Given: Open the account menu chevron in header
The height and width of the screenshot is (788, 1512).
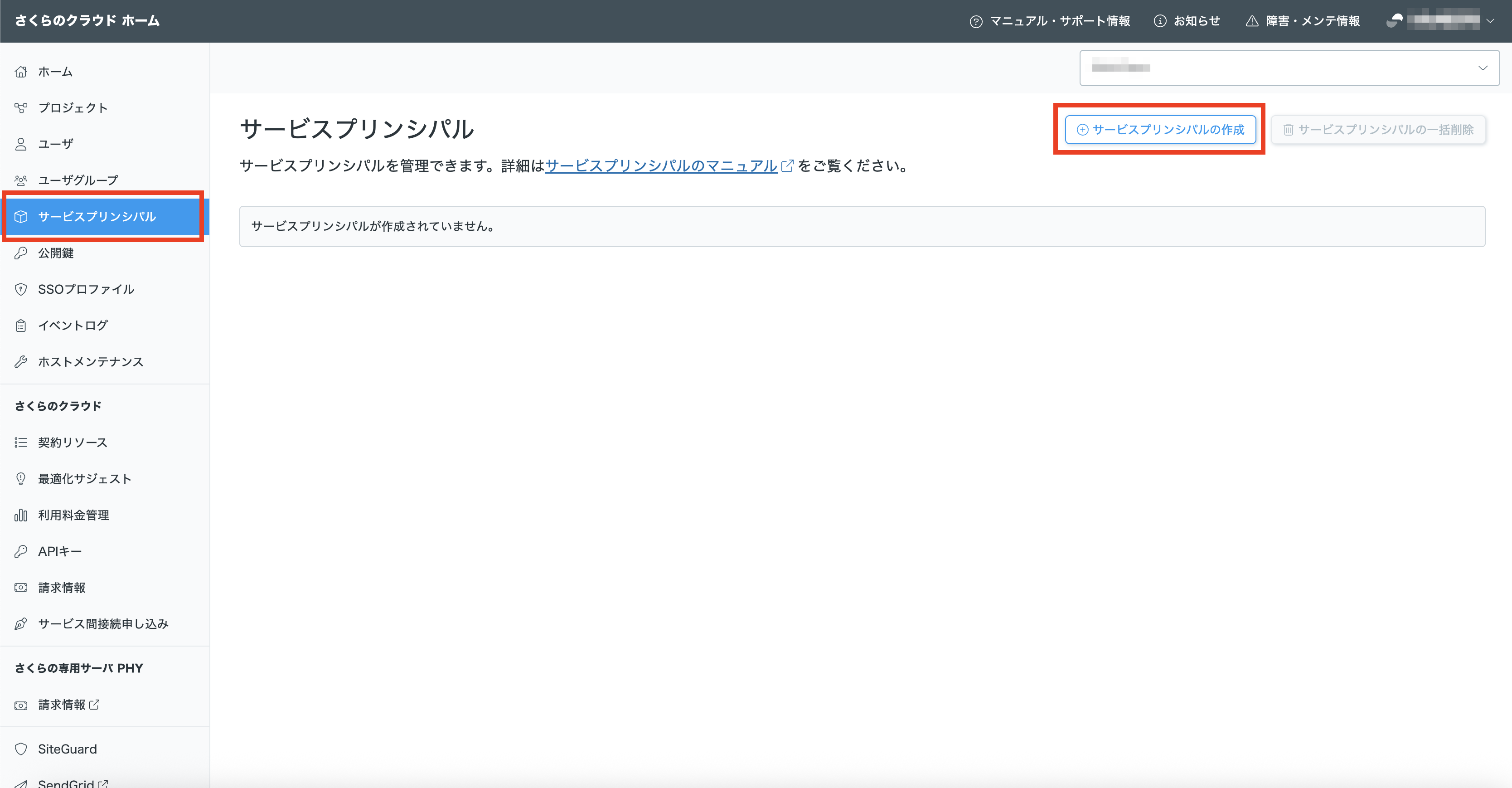Looking at the screenshot, I should click(1490, 20).
